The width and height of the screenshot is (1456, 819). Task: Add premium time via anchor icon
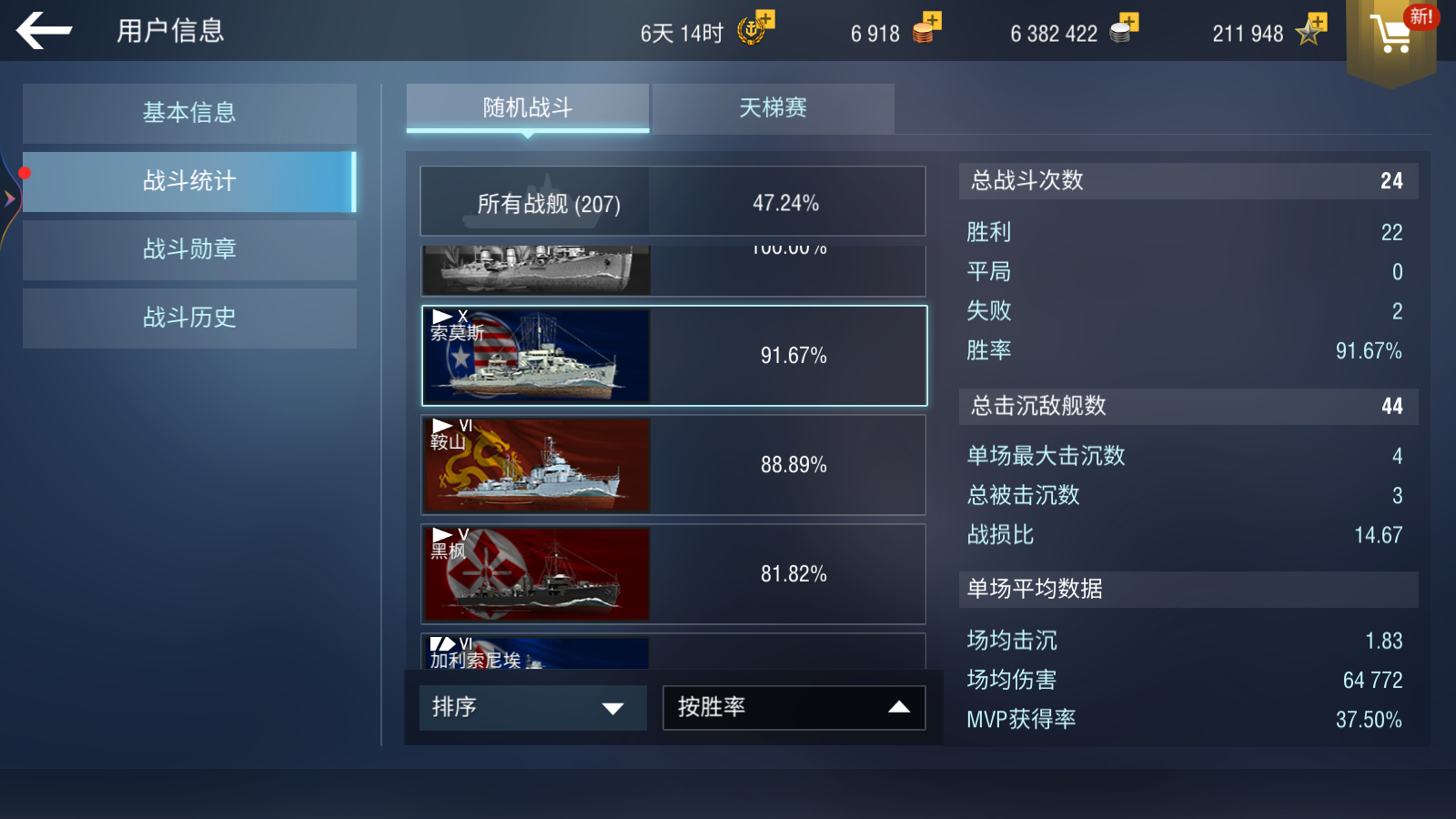point(754,29)
